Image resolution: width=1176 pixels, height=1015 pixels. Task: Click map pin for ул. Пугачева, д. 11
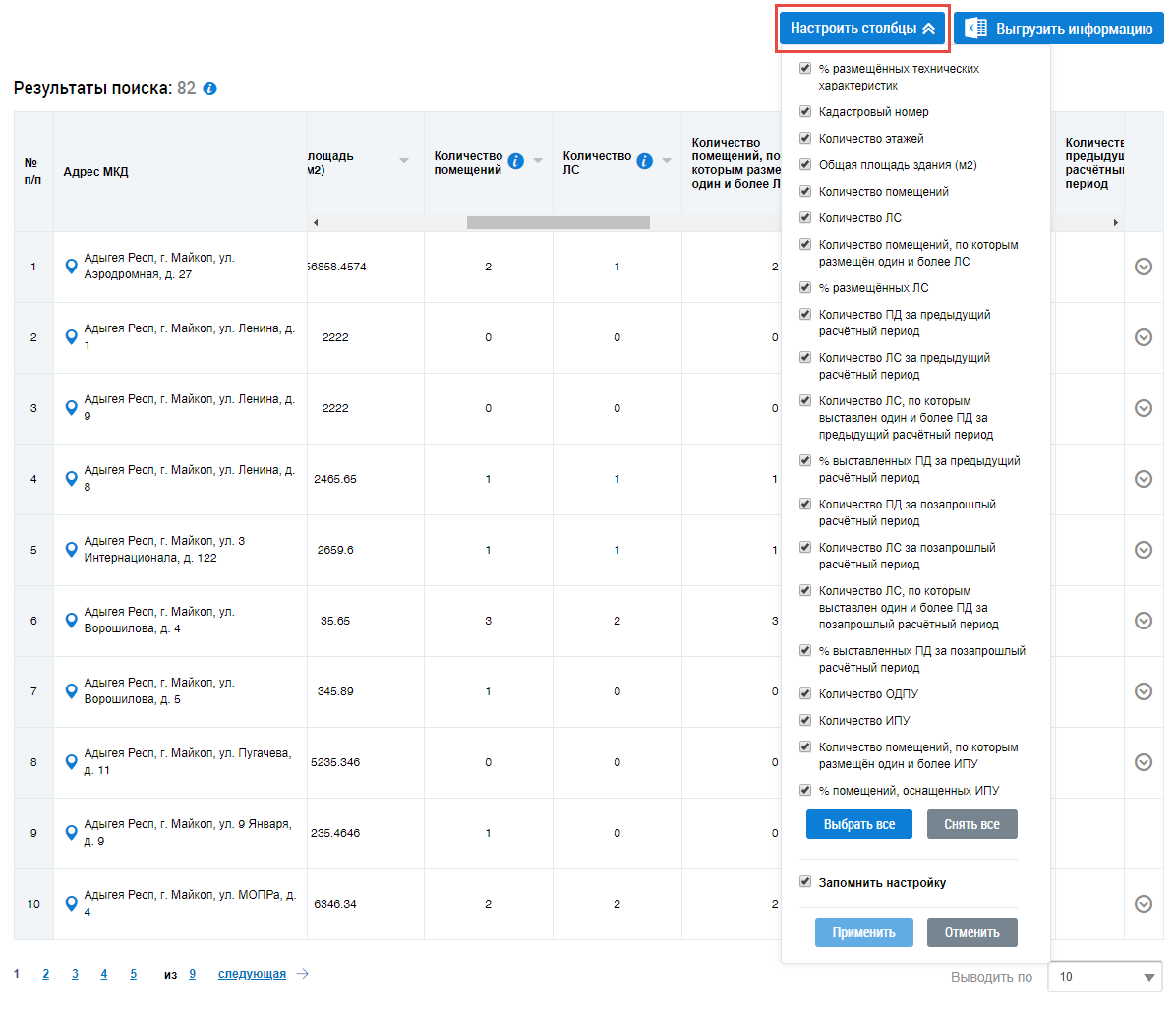point(71,762)
